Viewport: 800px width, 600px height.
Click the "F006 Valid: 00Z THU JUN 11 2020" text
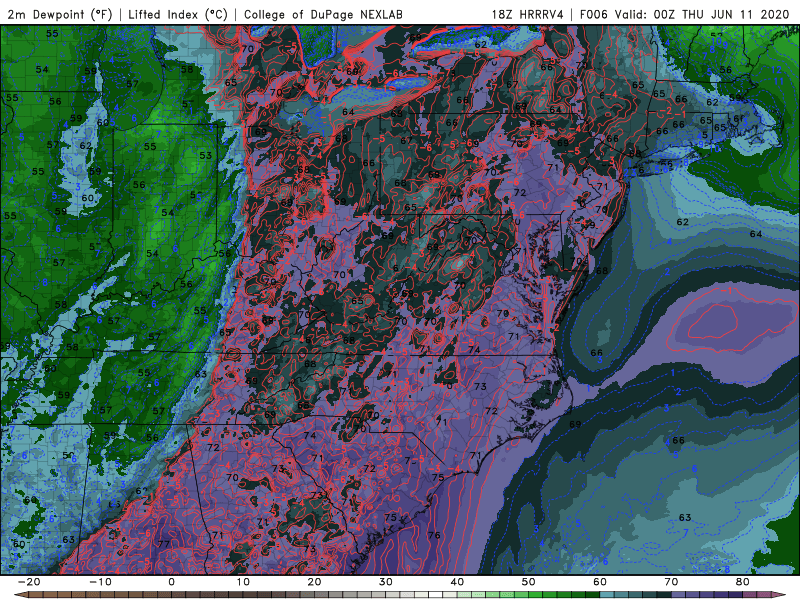pyautogui.click(x=685, y=14)
